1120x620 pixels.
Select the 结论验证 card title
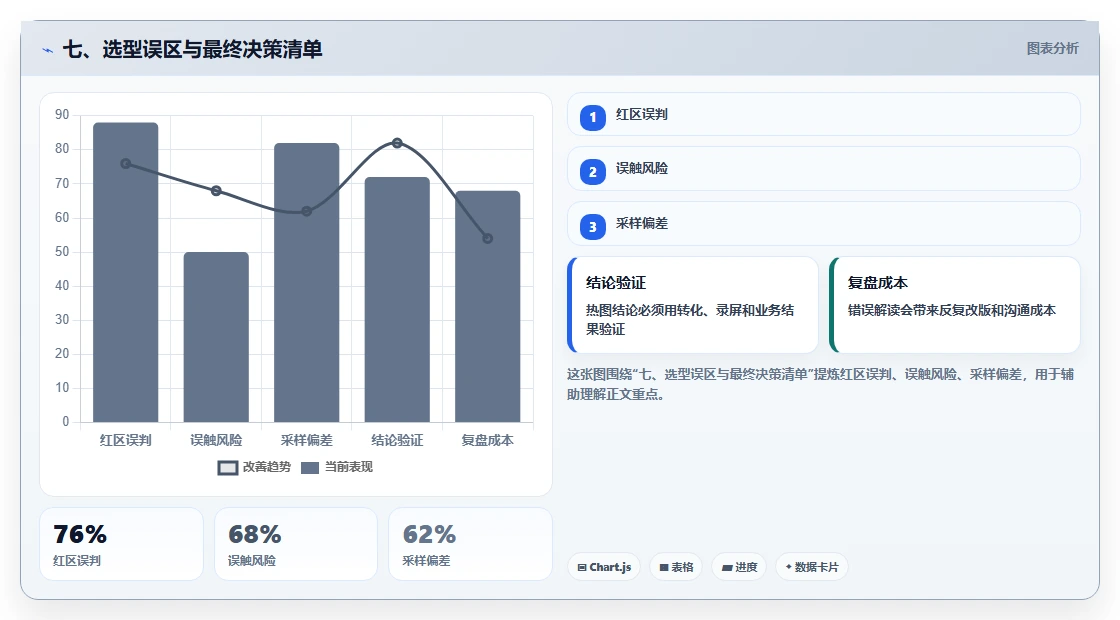616,283
